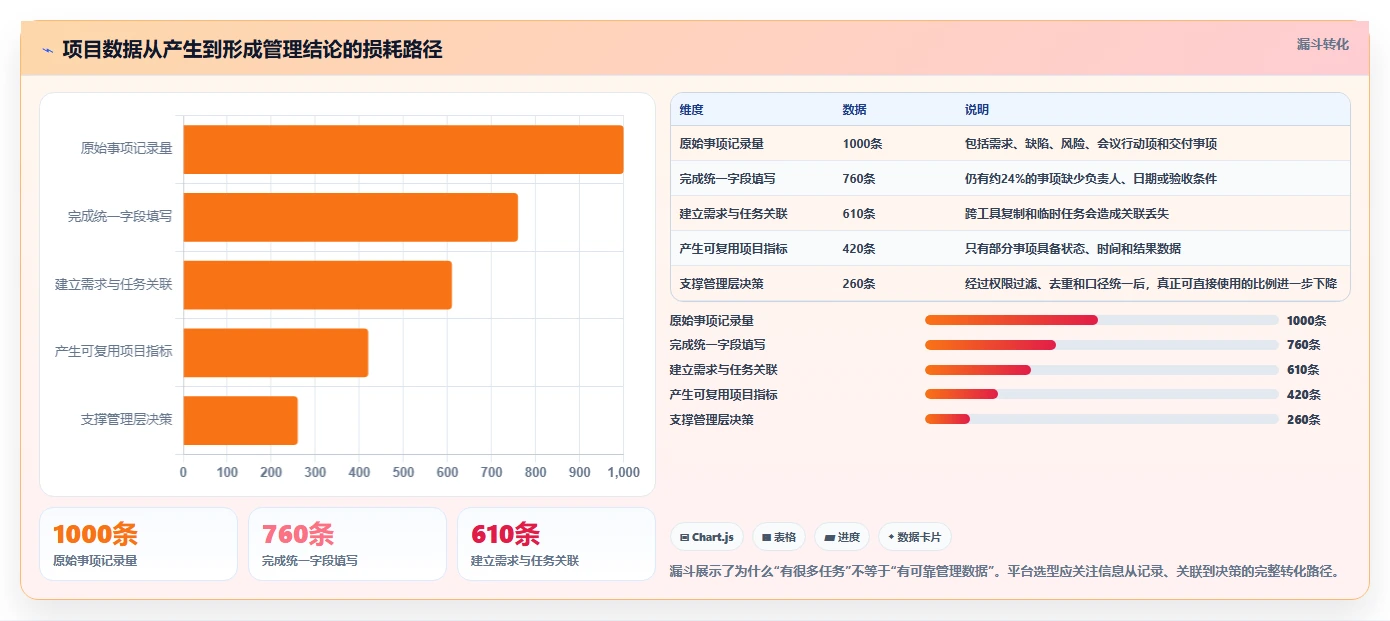Click table cell 产生可复用项目指标

[x=733, y=249]
